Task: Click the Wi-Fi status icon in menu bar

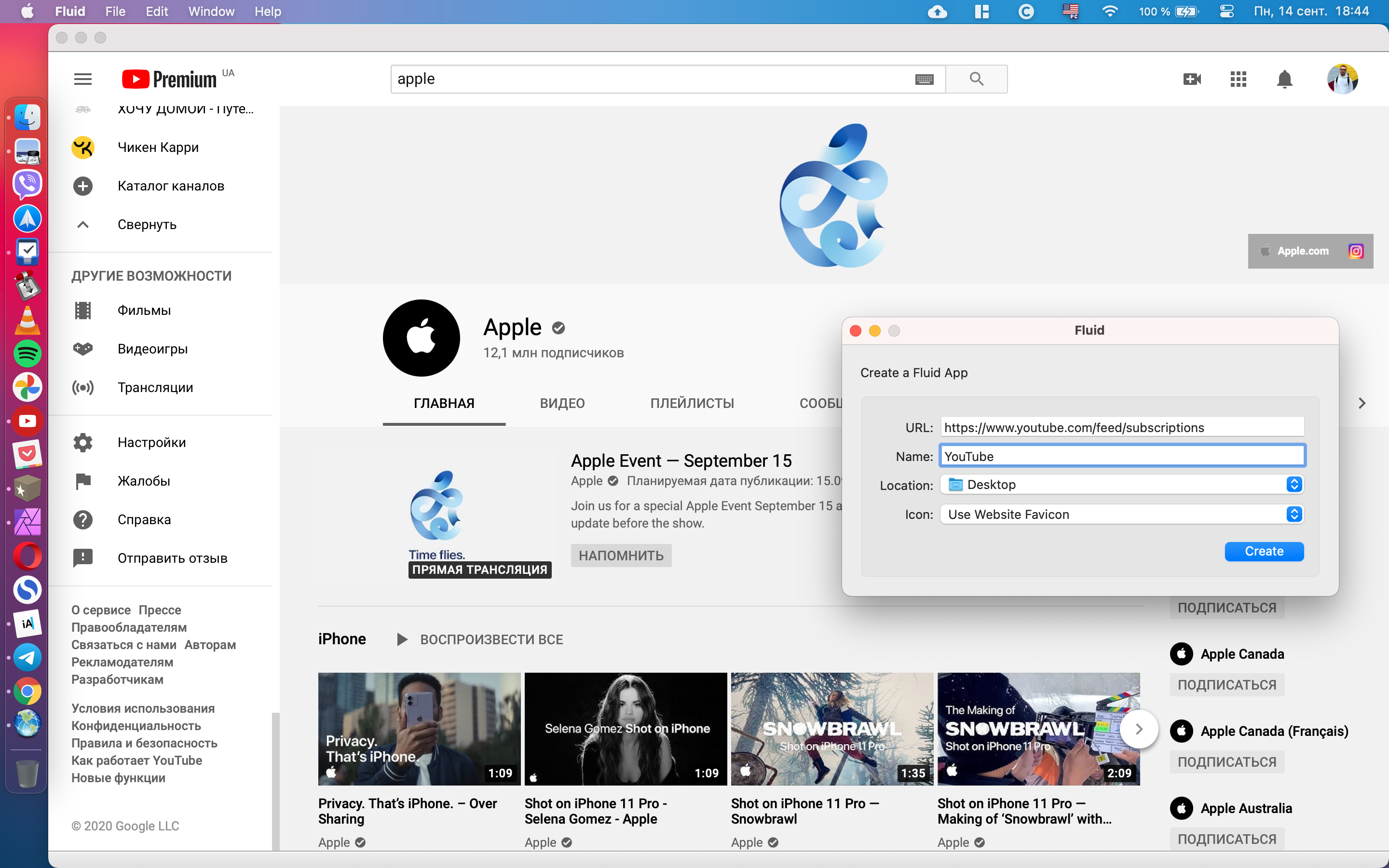Action: 1110,12
